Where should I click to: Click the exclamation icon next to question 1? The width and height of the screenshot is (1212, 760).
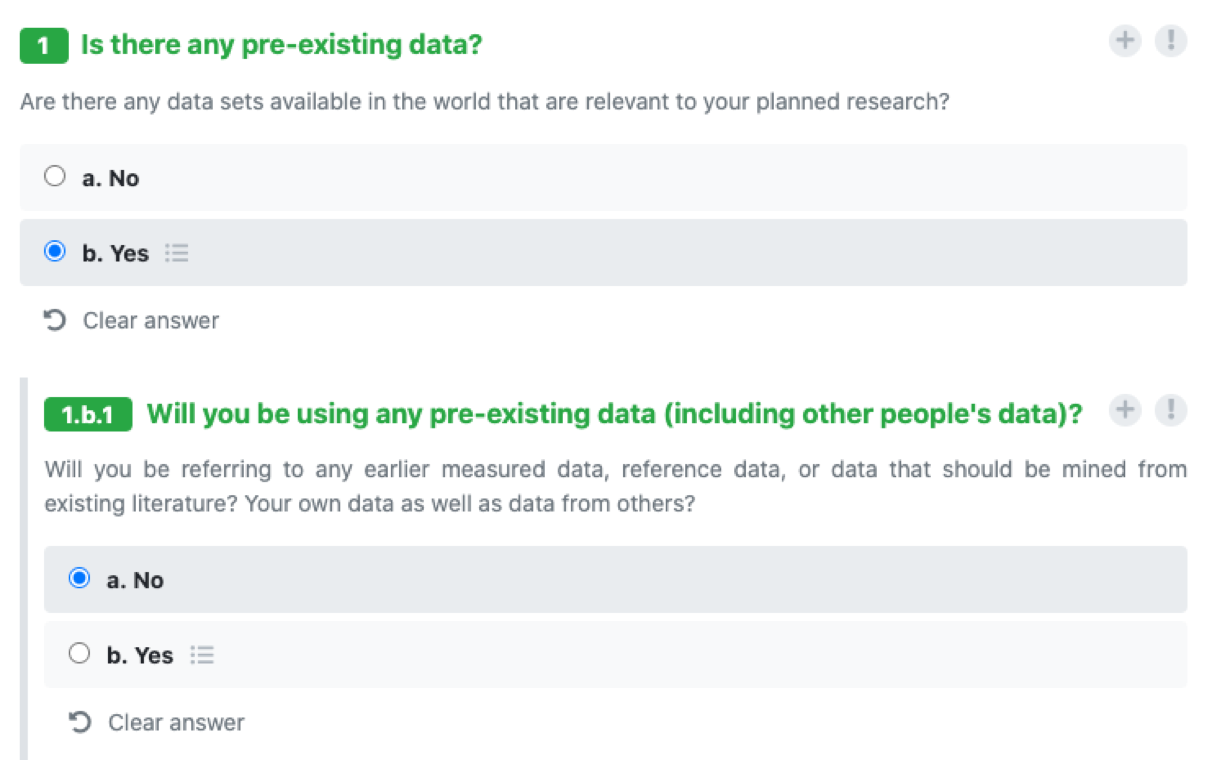1171,41
